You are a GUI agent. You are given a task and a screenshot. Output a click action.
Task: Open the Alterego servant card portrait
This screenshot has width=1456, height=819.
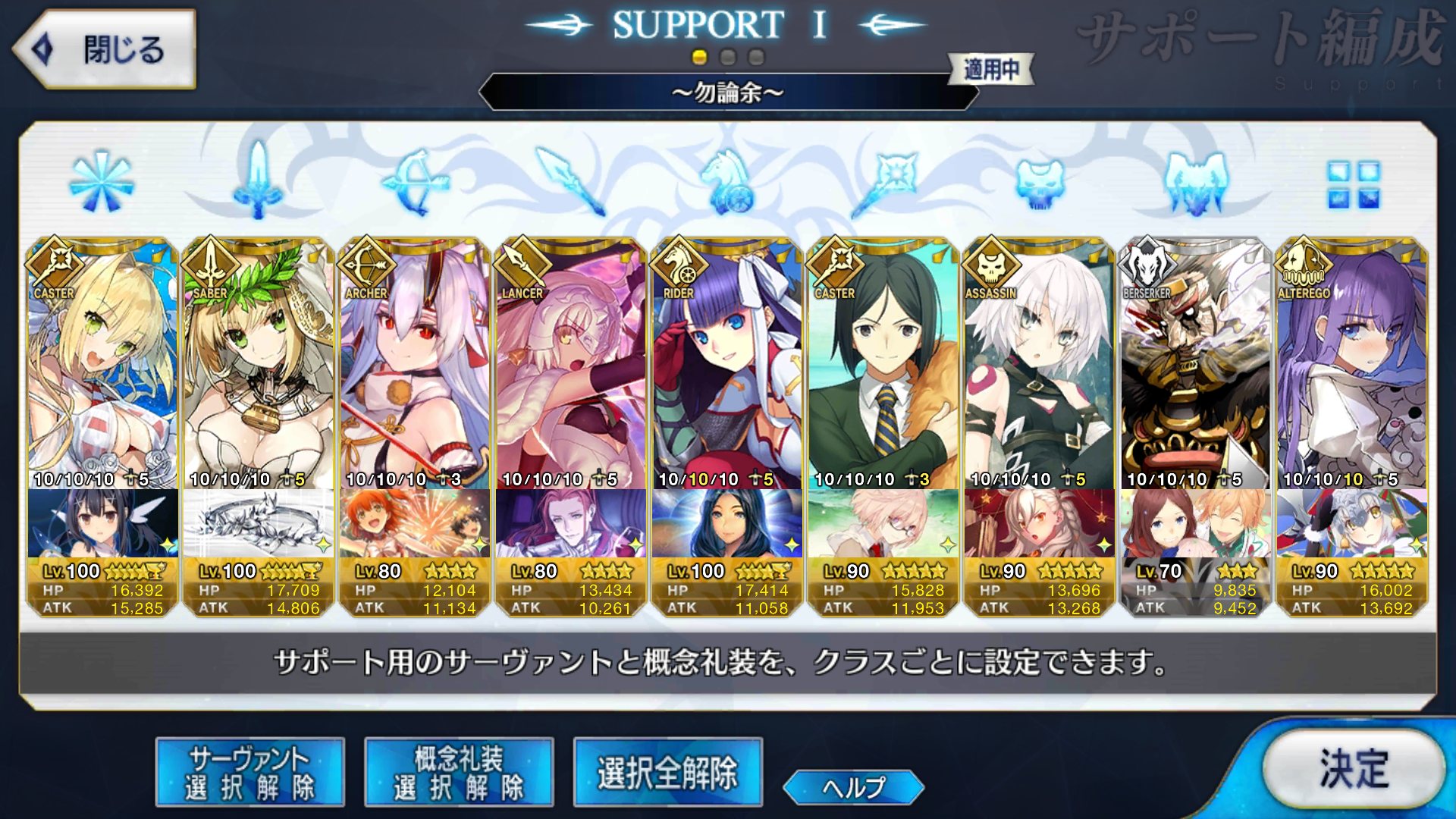(1352, 364)
